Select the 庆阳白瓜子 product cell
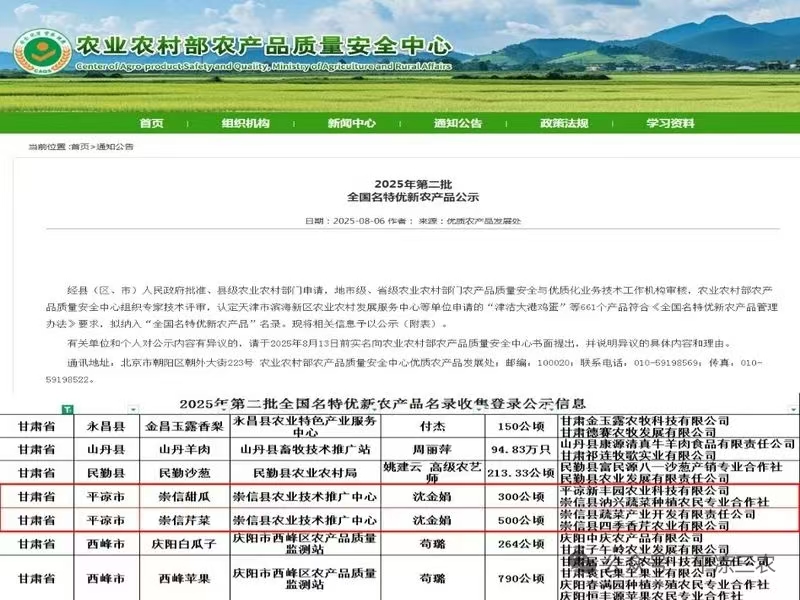The width and height of the screenshot is (800, 600). 184,544
